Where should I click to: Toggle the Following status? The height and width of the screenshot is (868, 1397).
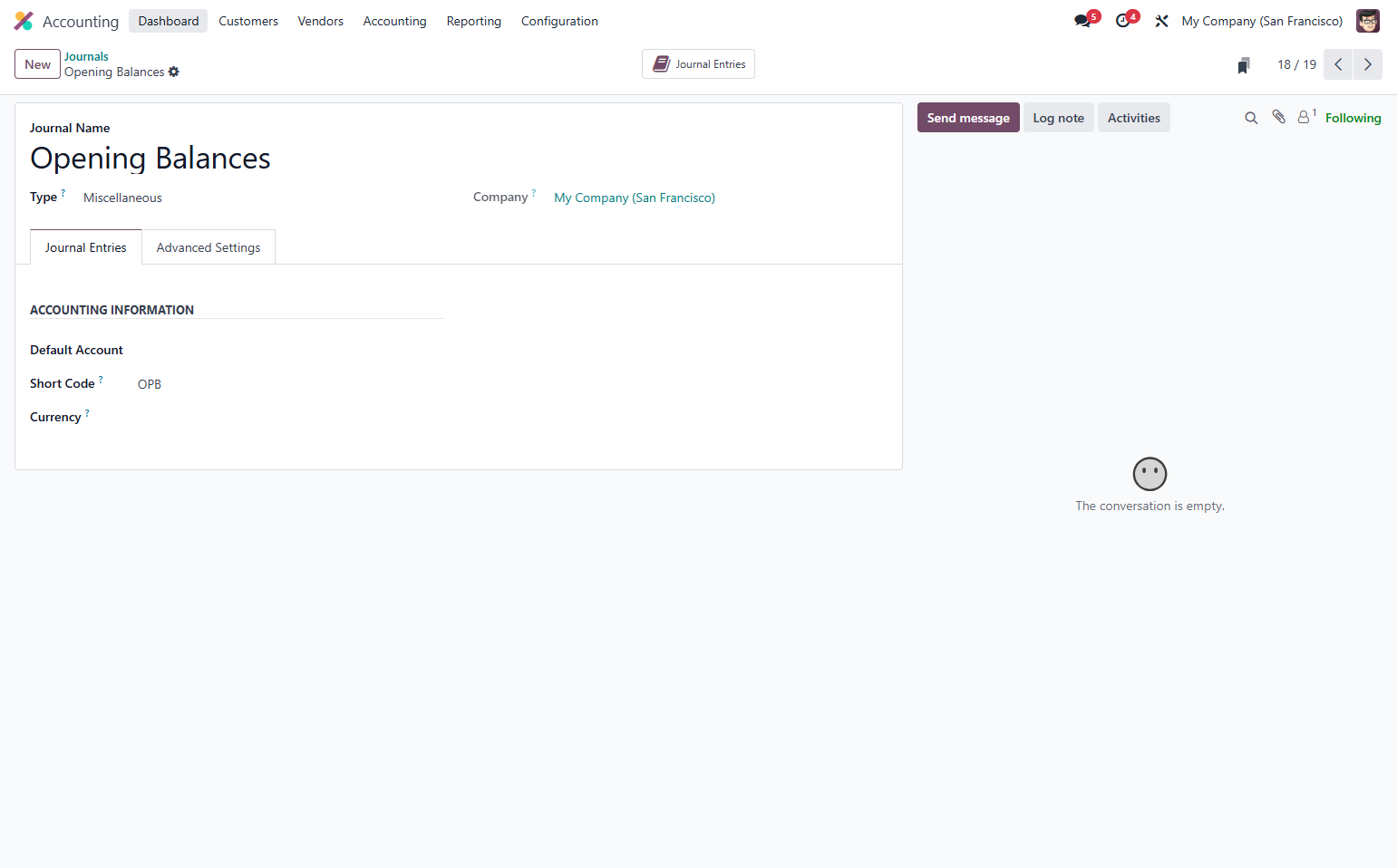(1353, 118)
